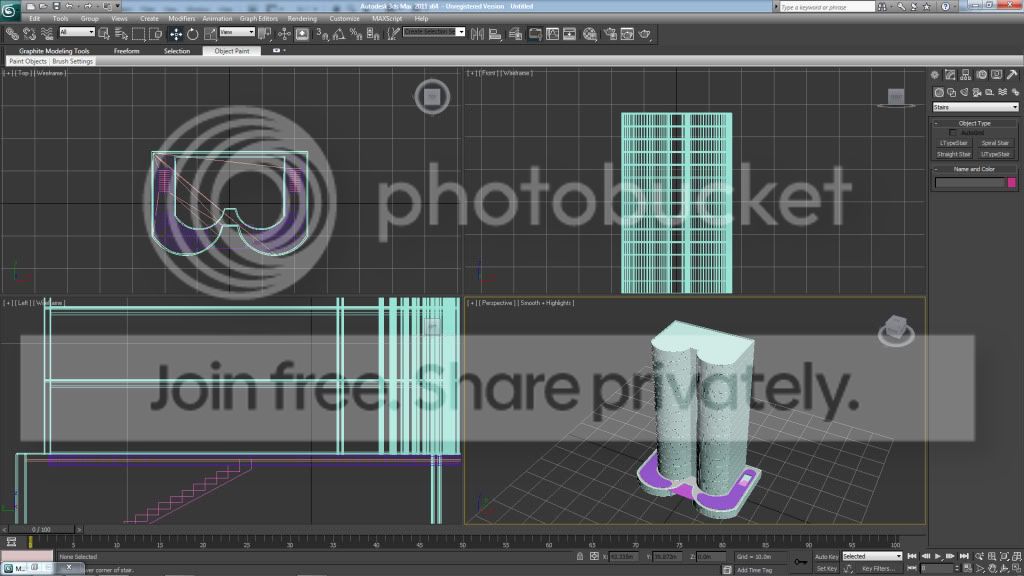Open the Key Filters dialog
The height and width of the screenshot is (576, 1024).
click(x=877, y=569)
